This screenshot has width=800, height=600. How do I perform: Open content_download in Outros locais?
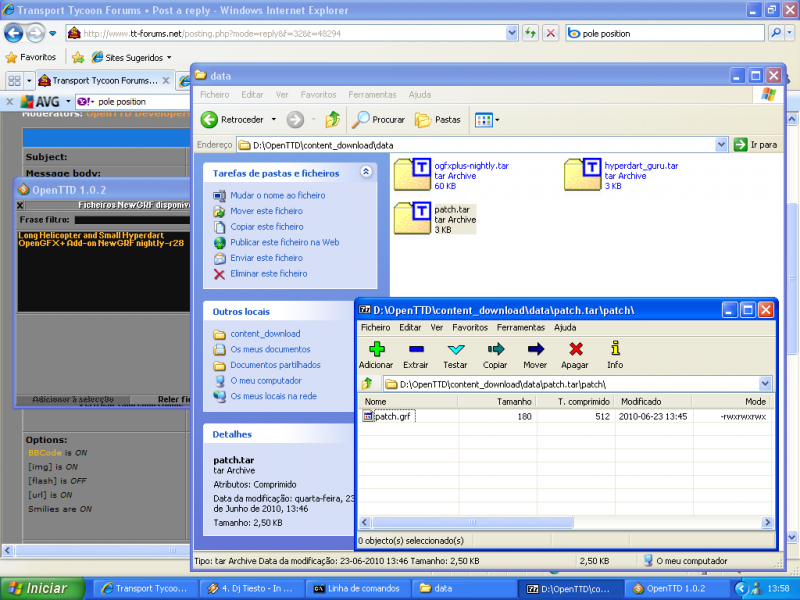(265, 334)
